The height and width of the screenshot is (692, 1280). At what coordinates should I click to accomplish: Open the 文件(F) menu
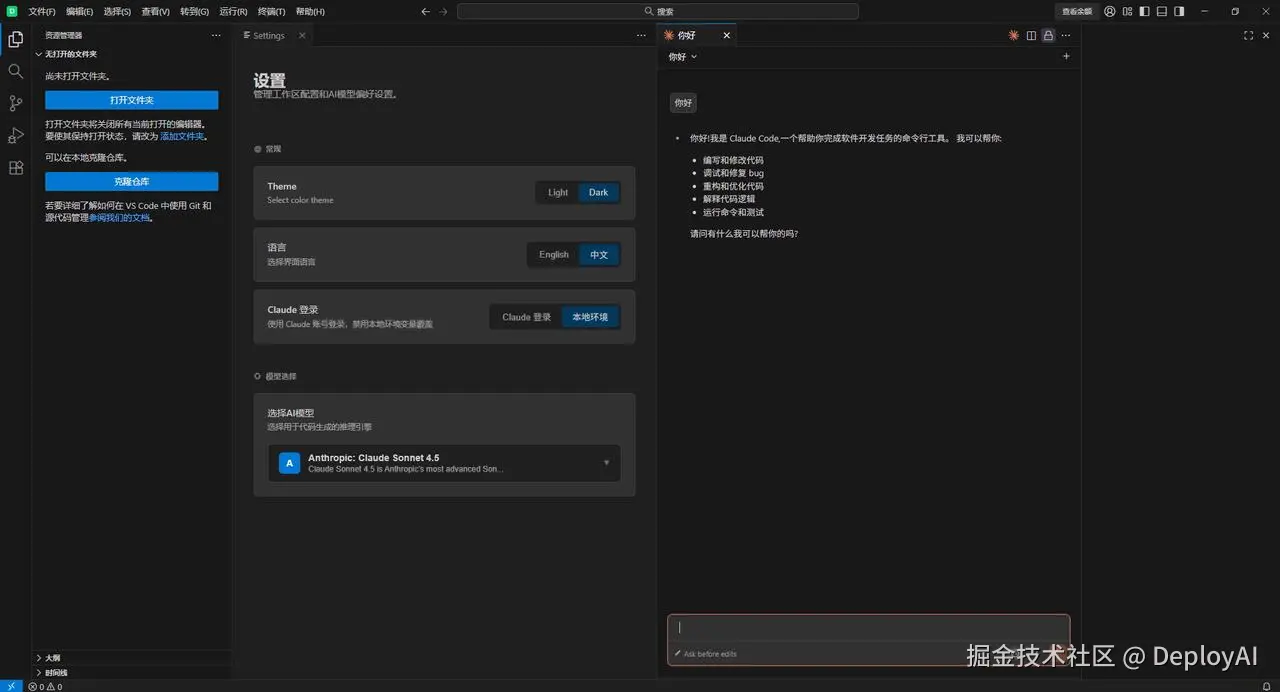tap(42, 11)
